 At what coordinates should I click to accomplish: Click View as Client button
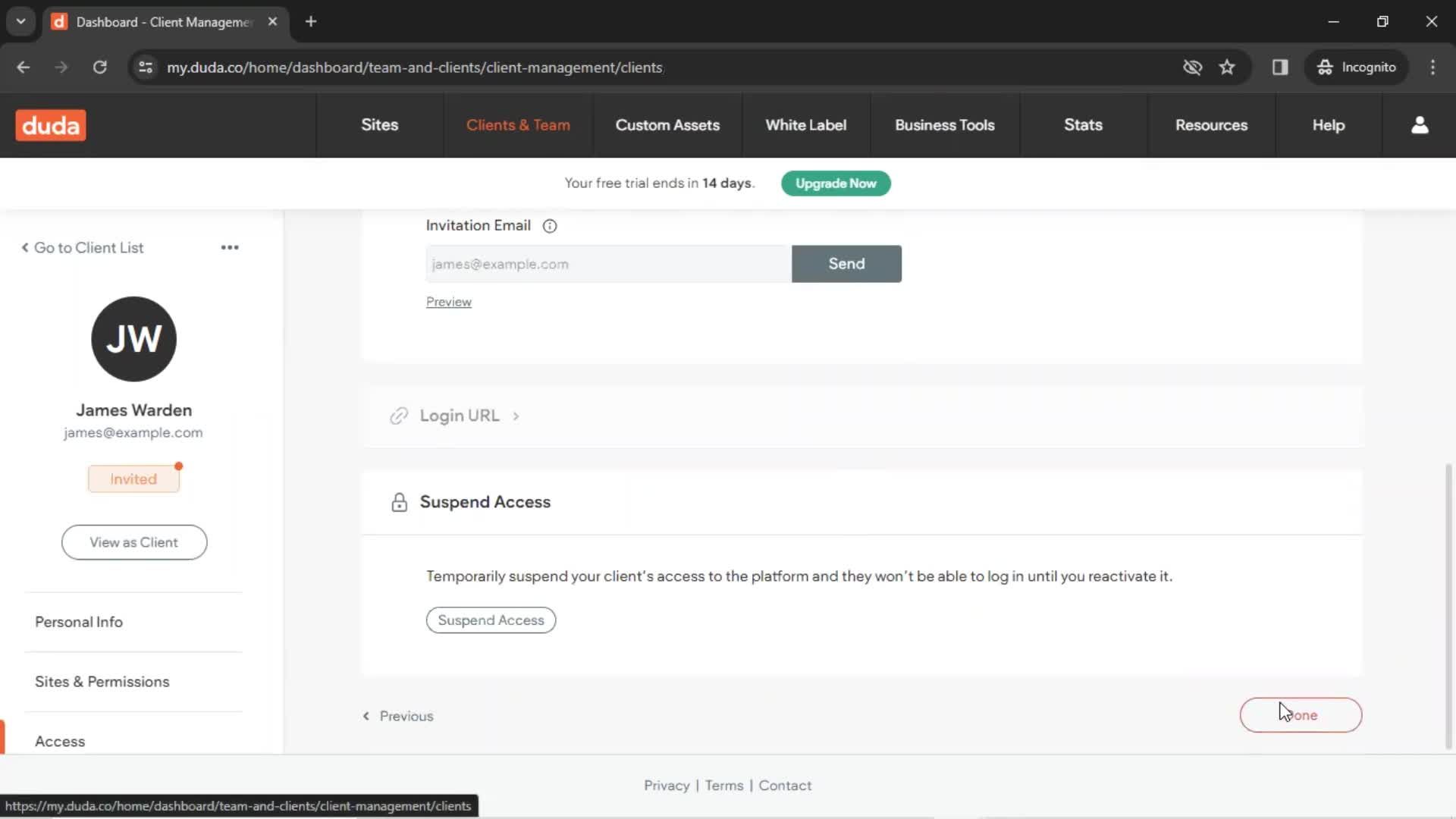[x=134, y=542]
